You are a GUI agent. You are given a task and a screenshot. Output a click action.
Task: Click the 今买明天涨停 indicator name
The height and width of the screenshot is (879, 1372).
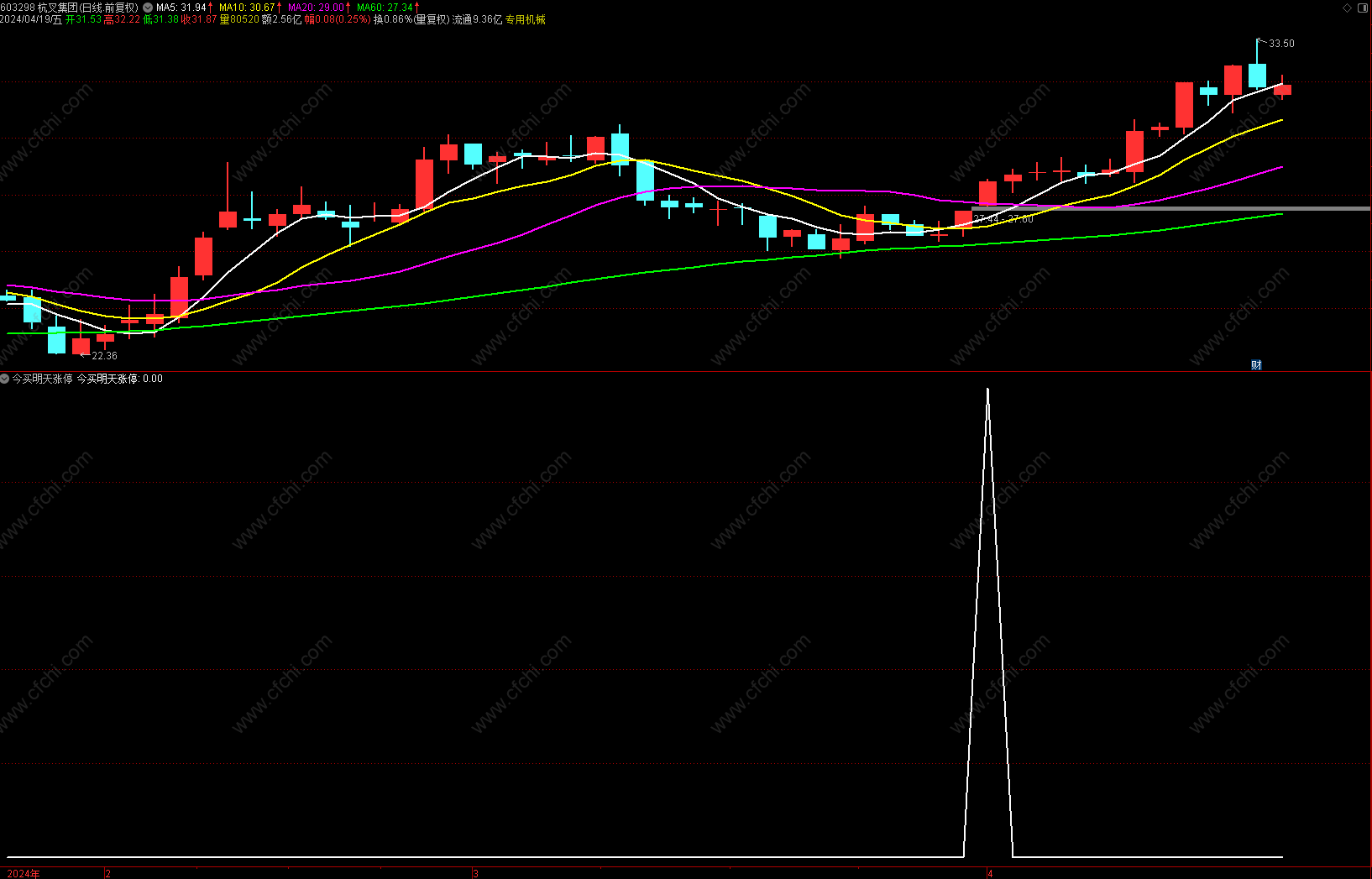(x=42, y=379)
